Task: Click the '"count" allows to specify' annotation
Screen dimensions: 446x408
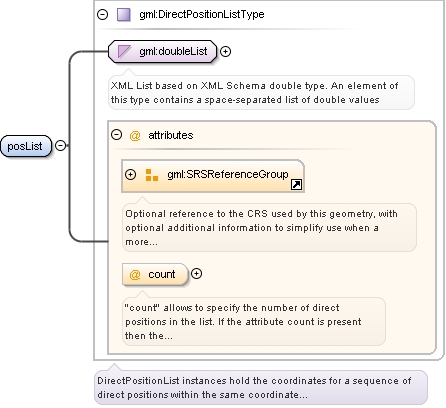Action: 254,322
